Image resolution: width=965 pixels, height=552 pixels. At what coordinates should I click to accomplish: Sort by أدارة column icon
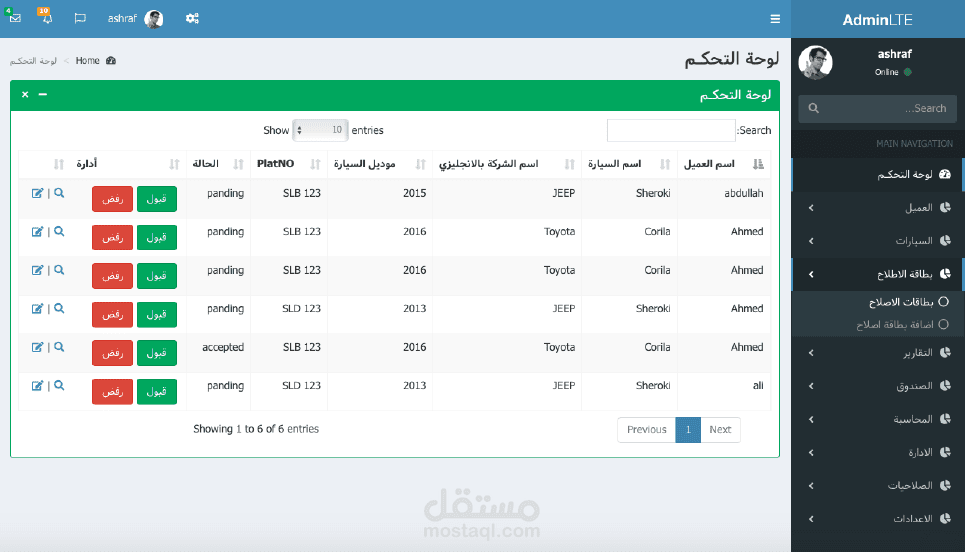point(175,164)
